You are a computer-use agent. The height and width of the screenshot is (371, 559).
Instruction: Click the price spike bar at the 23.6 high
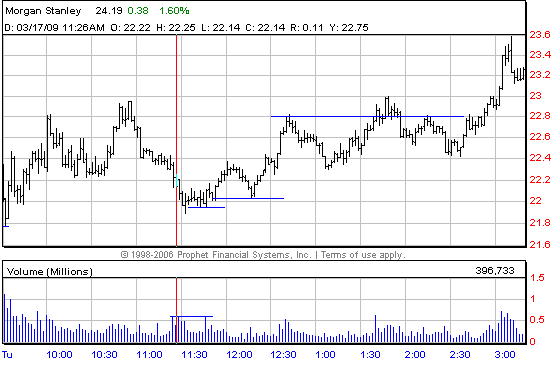coord(512,53)
